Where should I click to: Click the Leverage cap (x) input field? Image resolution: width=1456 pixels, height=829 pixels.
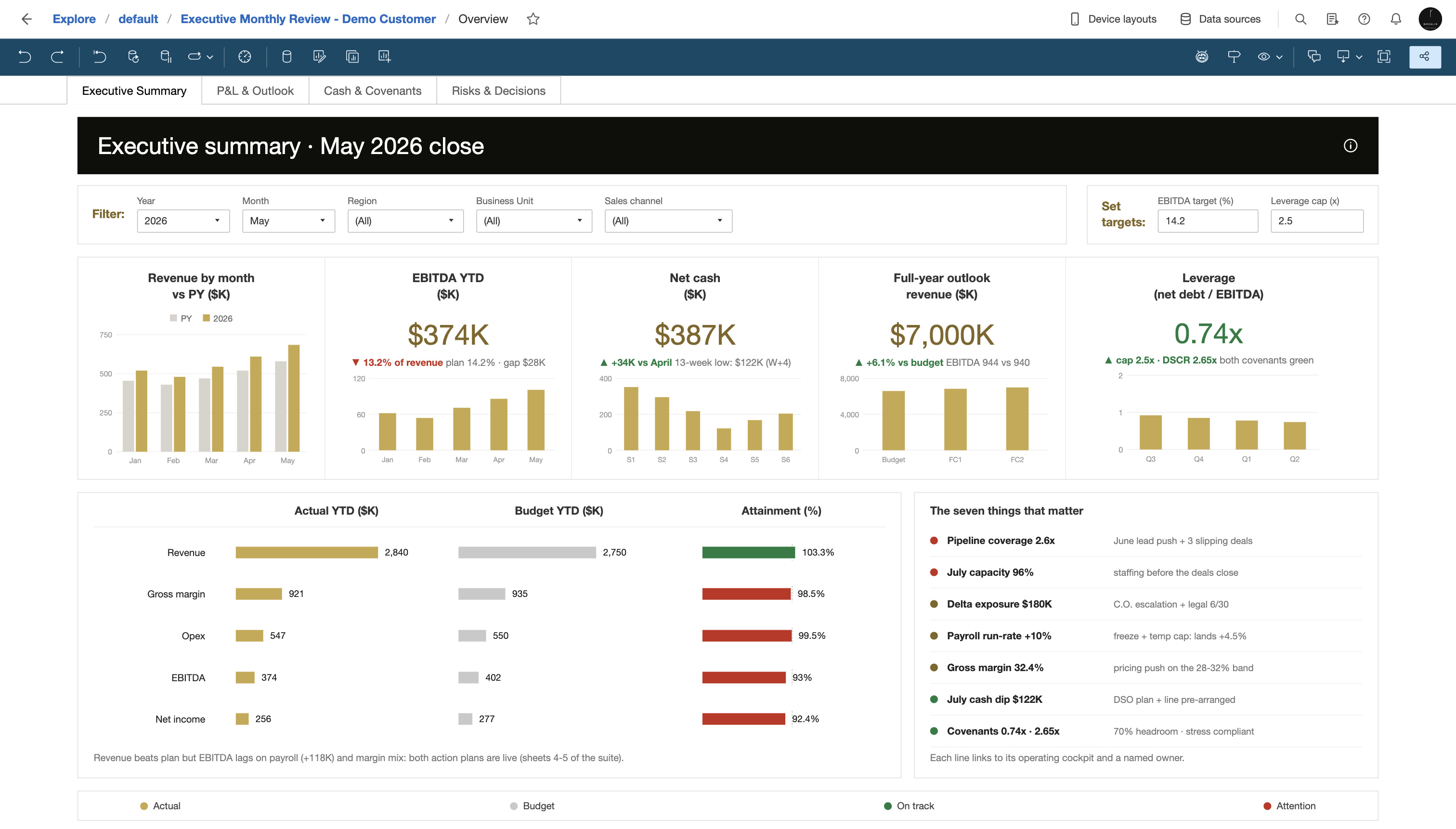click(x=1316, y=221)
